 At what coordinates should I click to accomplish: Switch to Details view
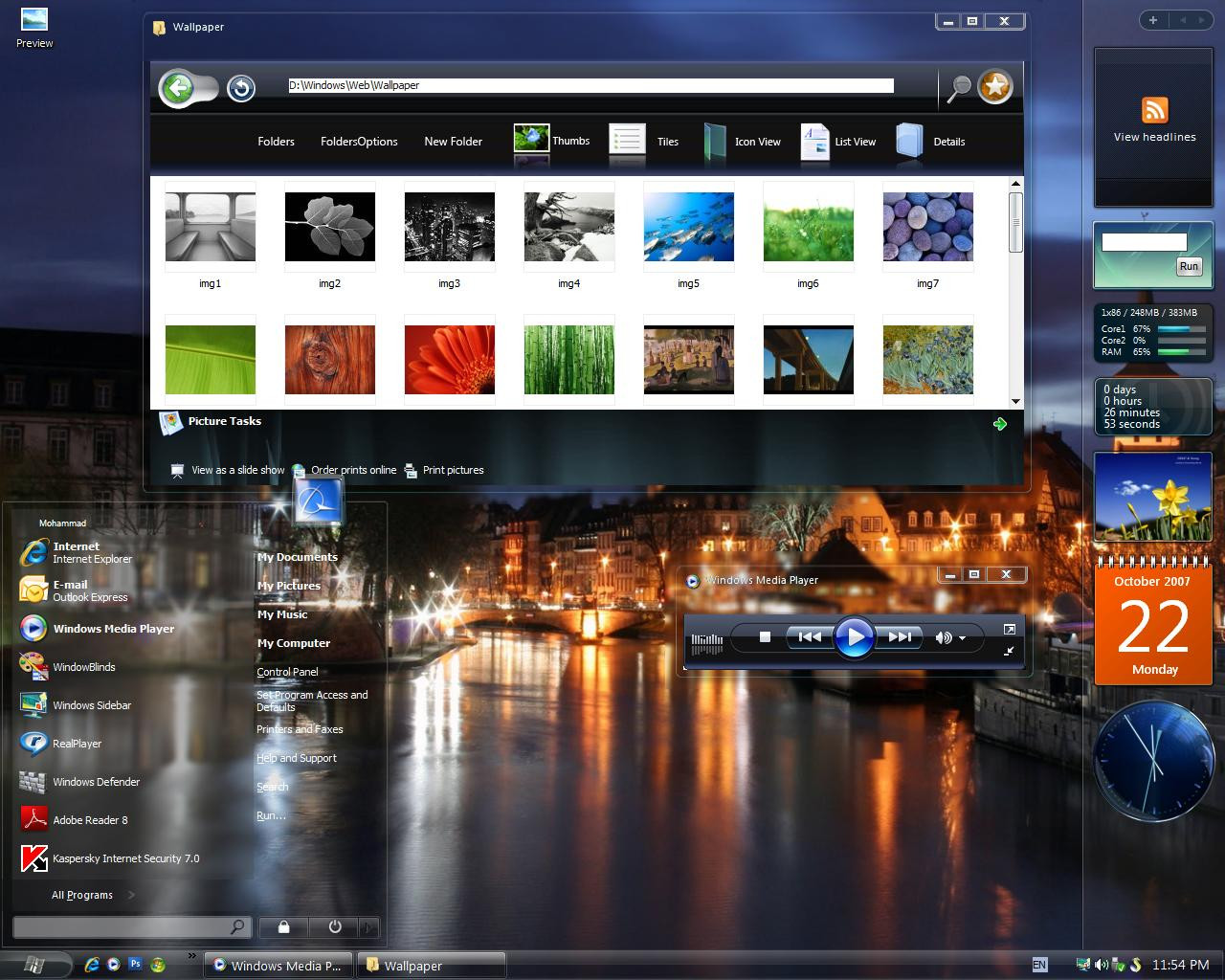pyautogui.click(x=930, y=142)
